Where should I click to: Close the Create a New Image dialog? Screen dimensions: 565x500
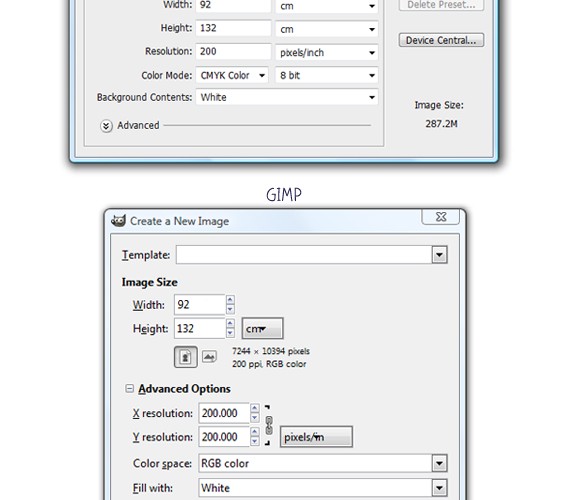click(x=441, y=216)
